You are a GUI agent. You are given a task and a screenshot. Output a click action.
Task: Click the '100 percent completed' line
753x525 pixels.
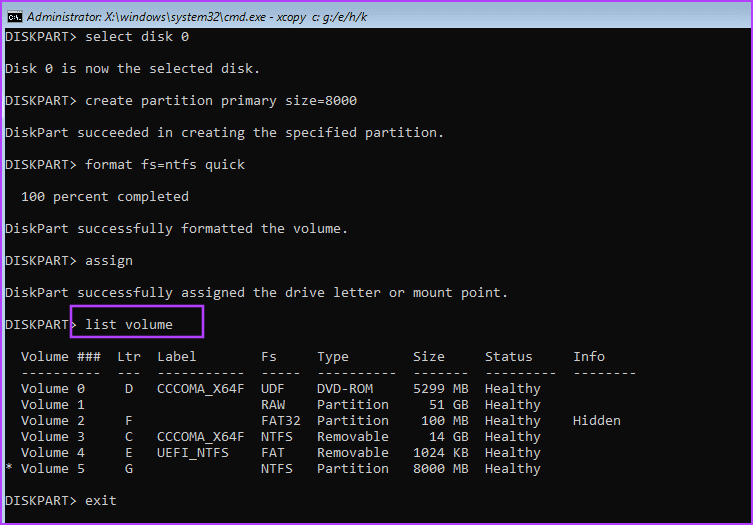pos(105,197)
